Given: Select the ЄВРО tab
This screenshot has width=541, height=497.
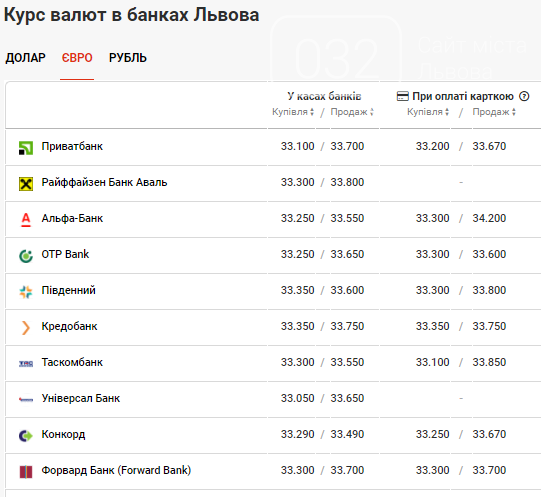Looking at the screenshot, I should click(77, 58).
